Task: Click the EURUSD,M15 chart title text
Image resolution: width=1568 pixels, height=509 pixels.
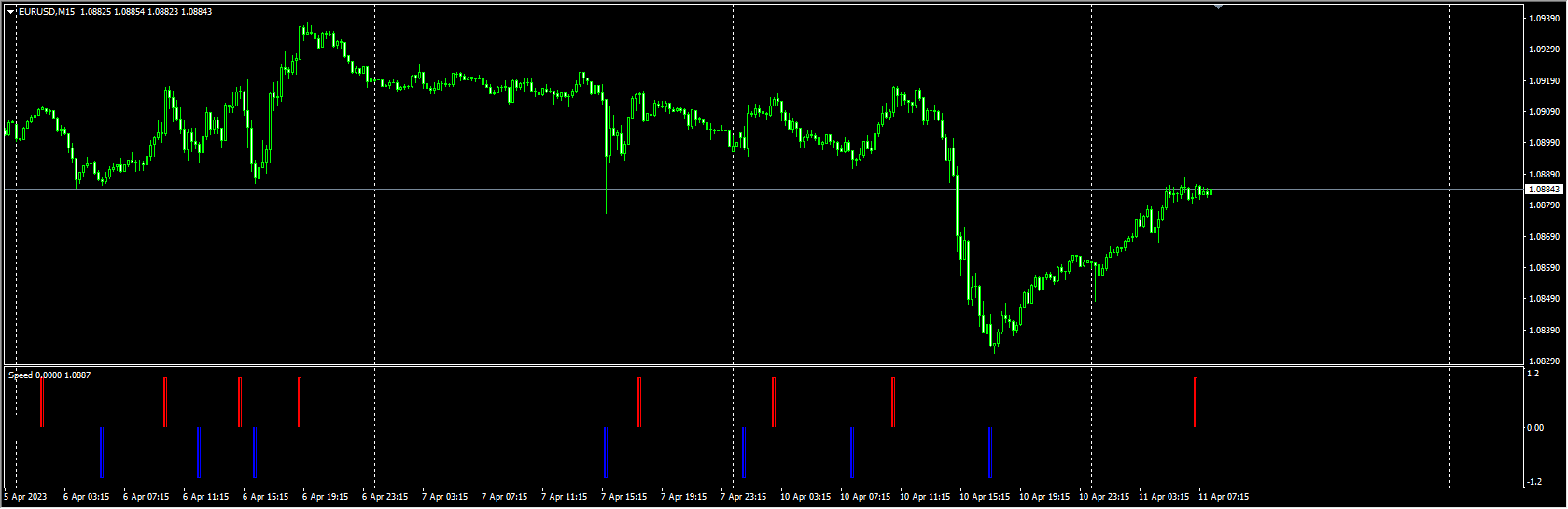Action: tap(47, 12)
